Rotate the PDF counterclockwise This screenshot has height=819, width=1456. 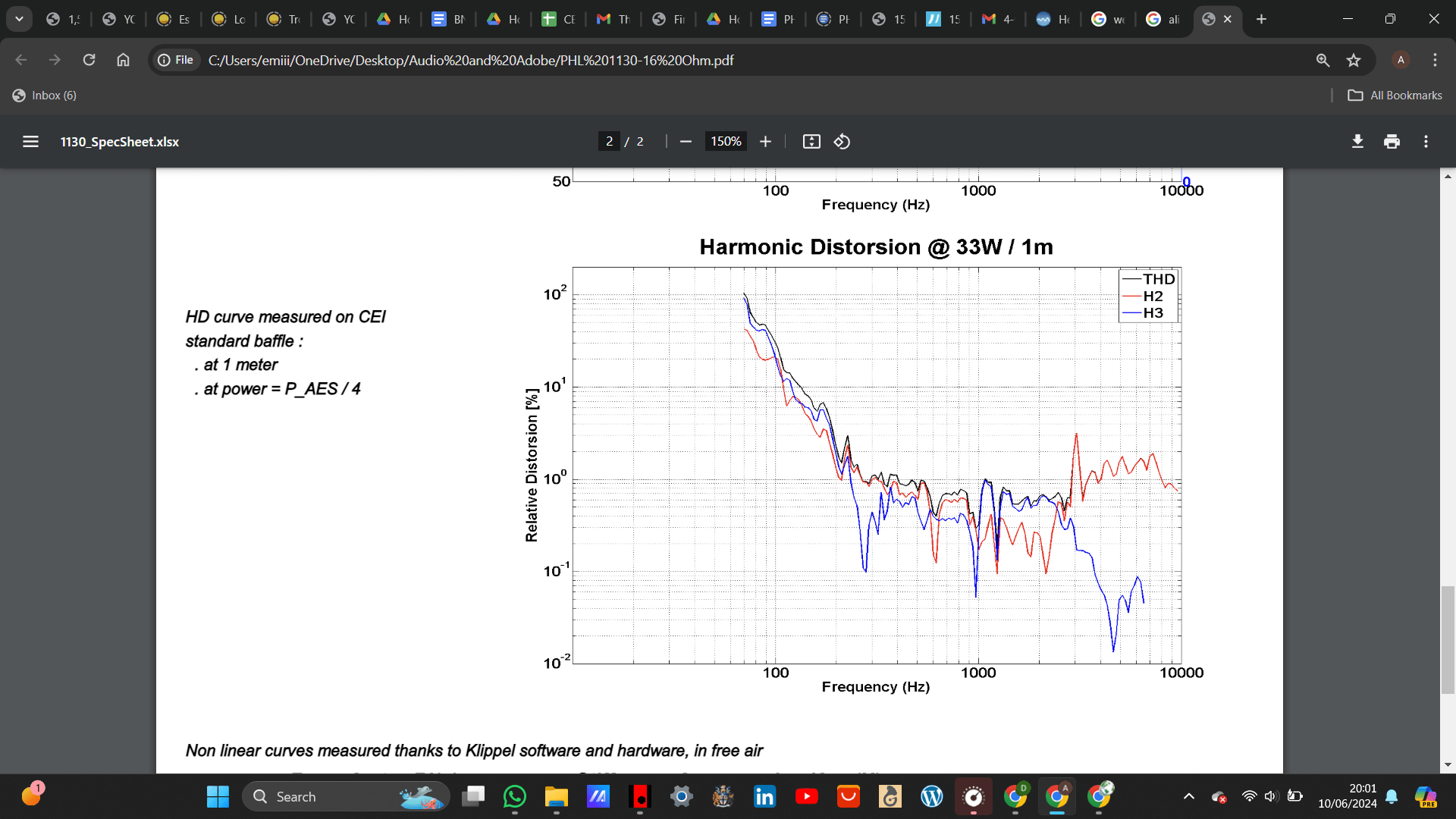(x=842, y=142)
